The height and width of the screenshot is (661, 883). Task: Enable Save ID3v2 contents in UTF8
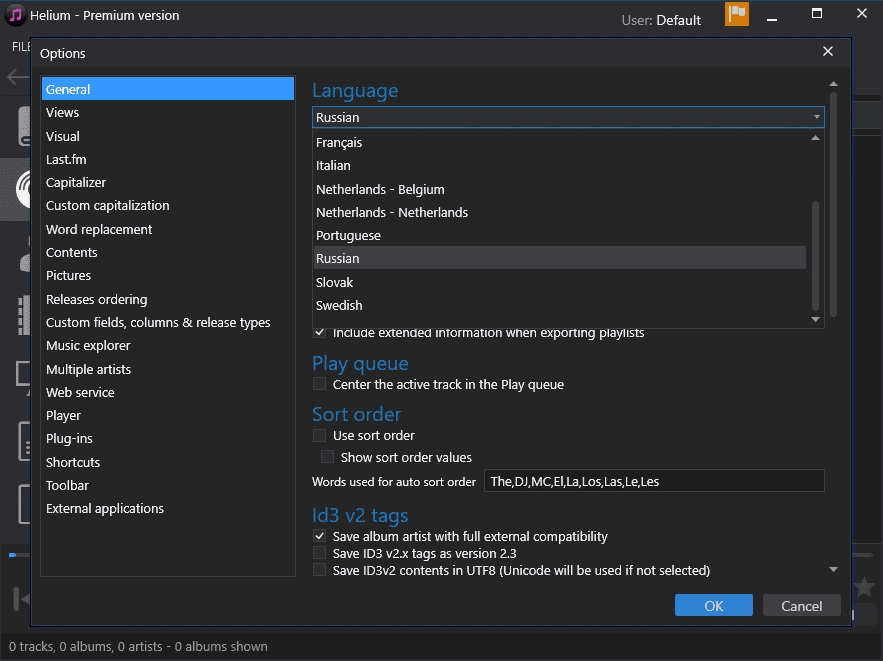pos(319,570)
